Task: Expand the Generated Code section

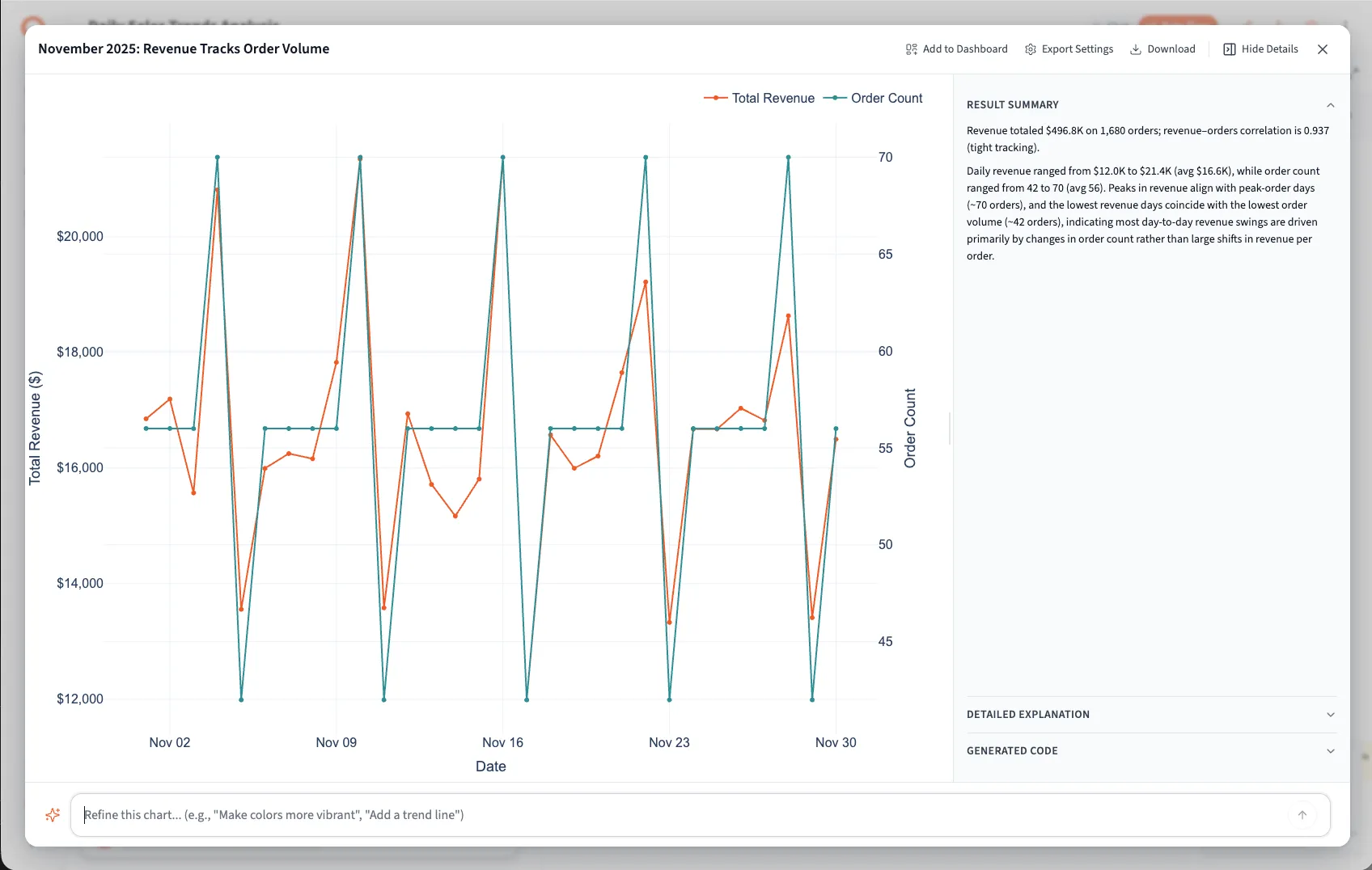Action: [1150, 750]
